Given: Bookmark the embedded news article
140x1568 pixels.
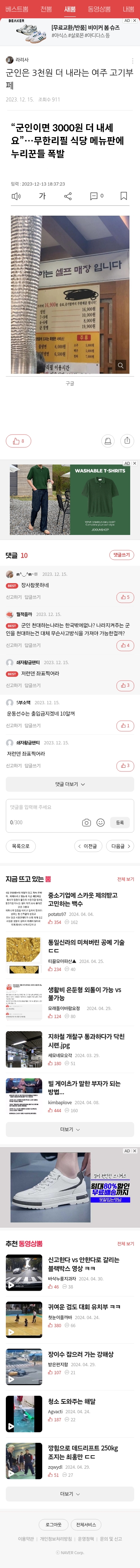Looking at the screenshot, I should 124,196.
